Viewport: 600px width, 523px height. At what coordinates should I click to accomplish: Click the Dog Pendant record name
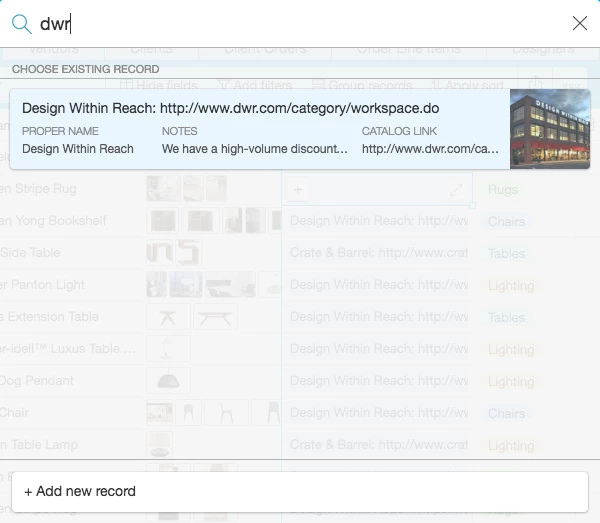point(37,381)
